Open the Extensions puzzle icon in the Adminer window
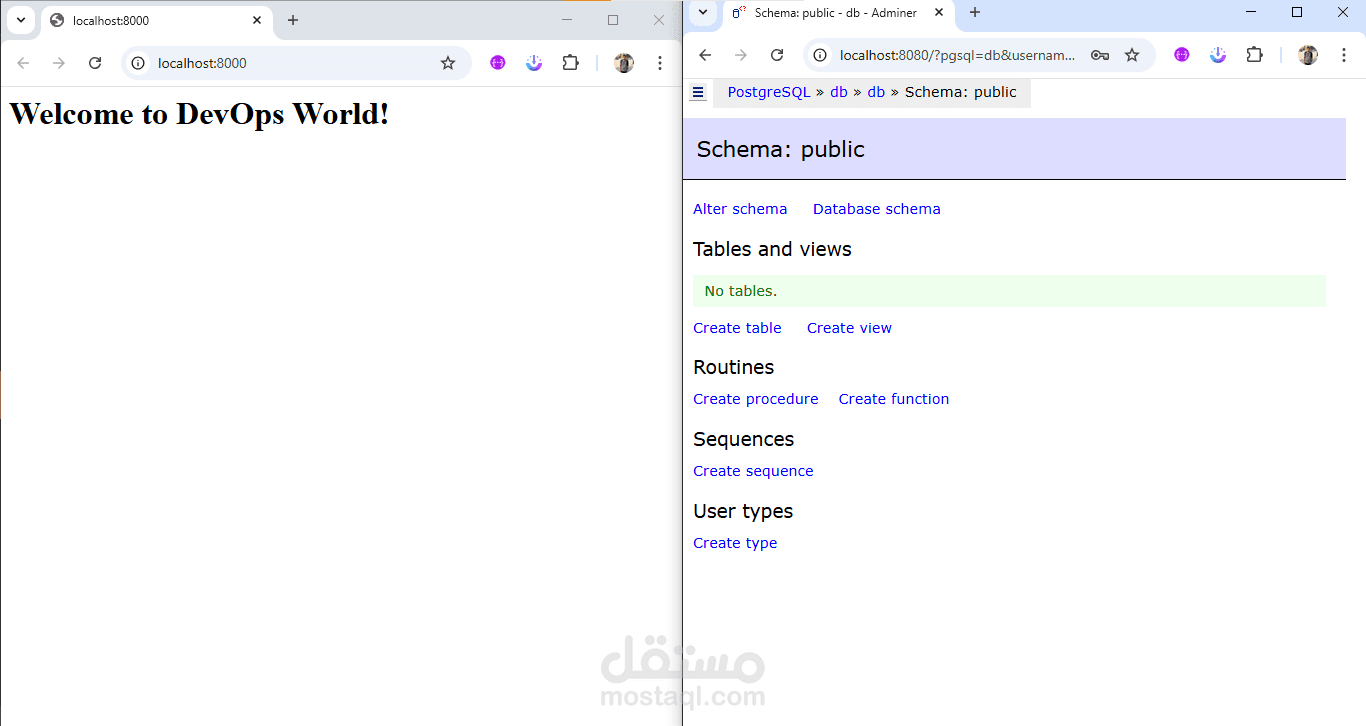 point(1254,55)
